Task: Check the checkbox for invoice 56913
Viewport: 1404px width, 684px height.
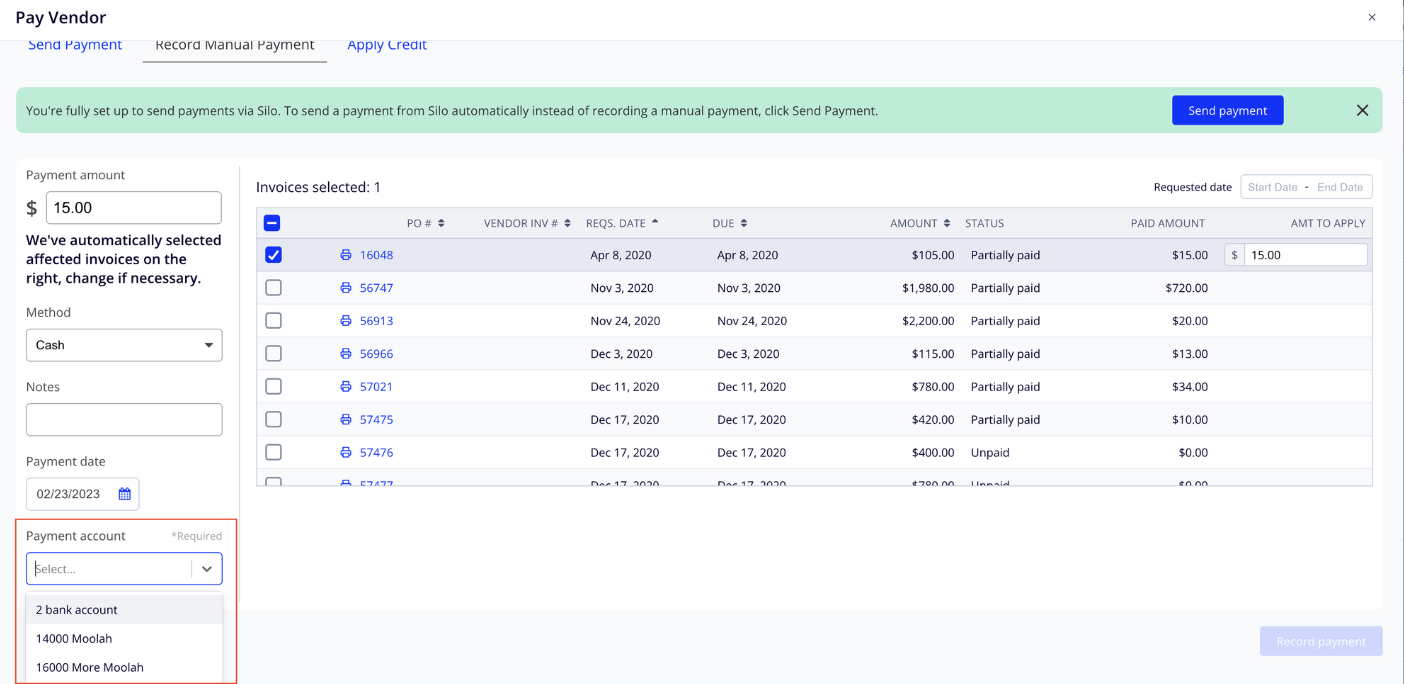Action: point(273,321)
